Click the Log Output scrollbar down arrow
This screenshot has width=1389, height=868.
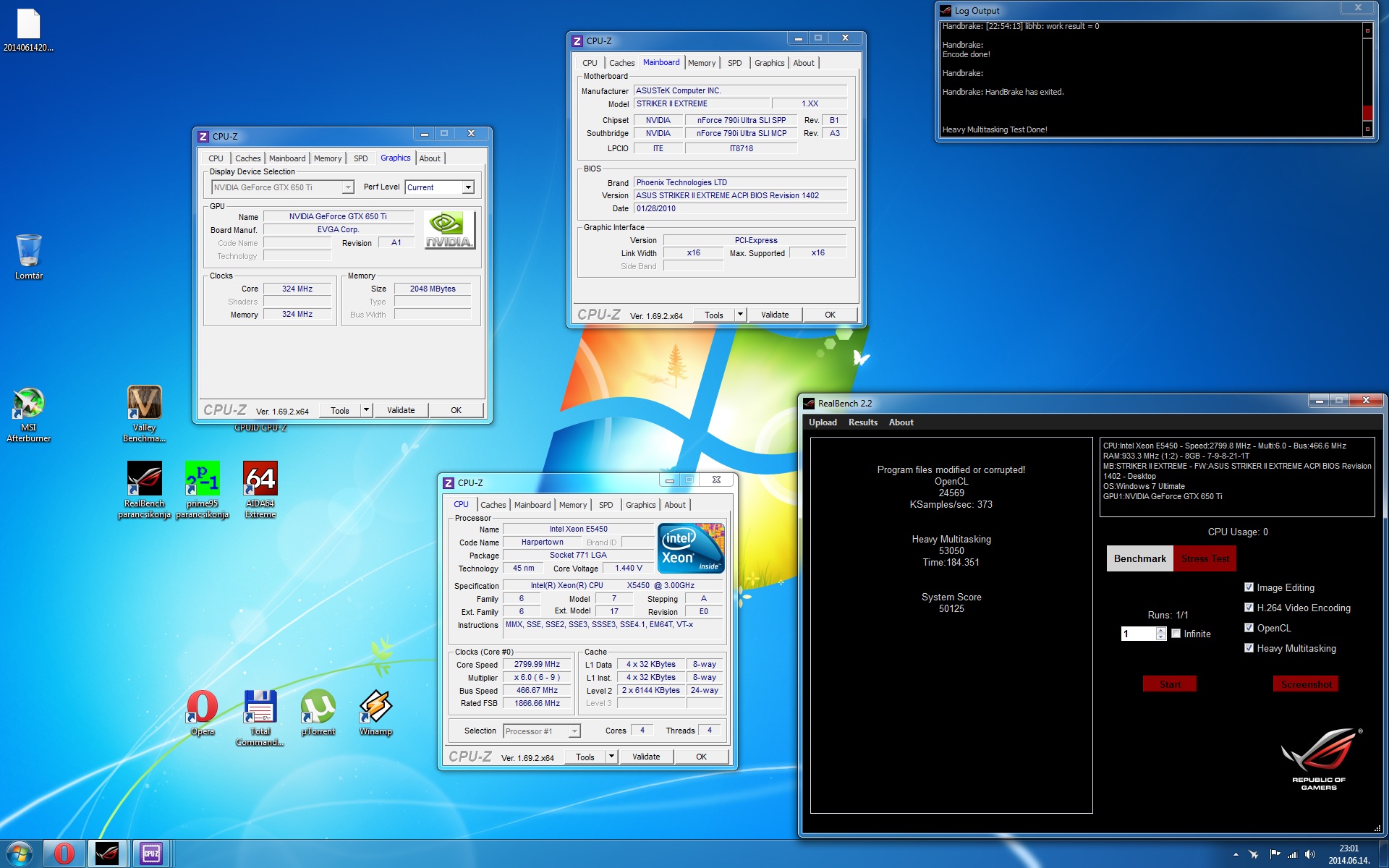pos(1367,129)
